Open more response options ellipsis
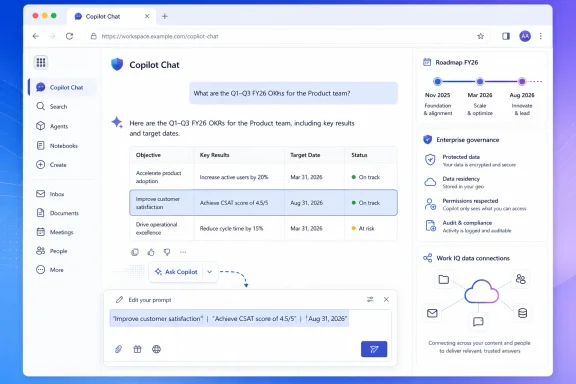The width and height of the screenshot is (576, 384). 183,252
